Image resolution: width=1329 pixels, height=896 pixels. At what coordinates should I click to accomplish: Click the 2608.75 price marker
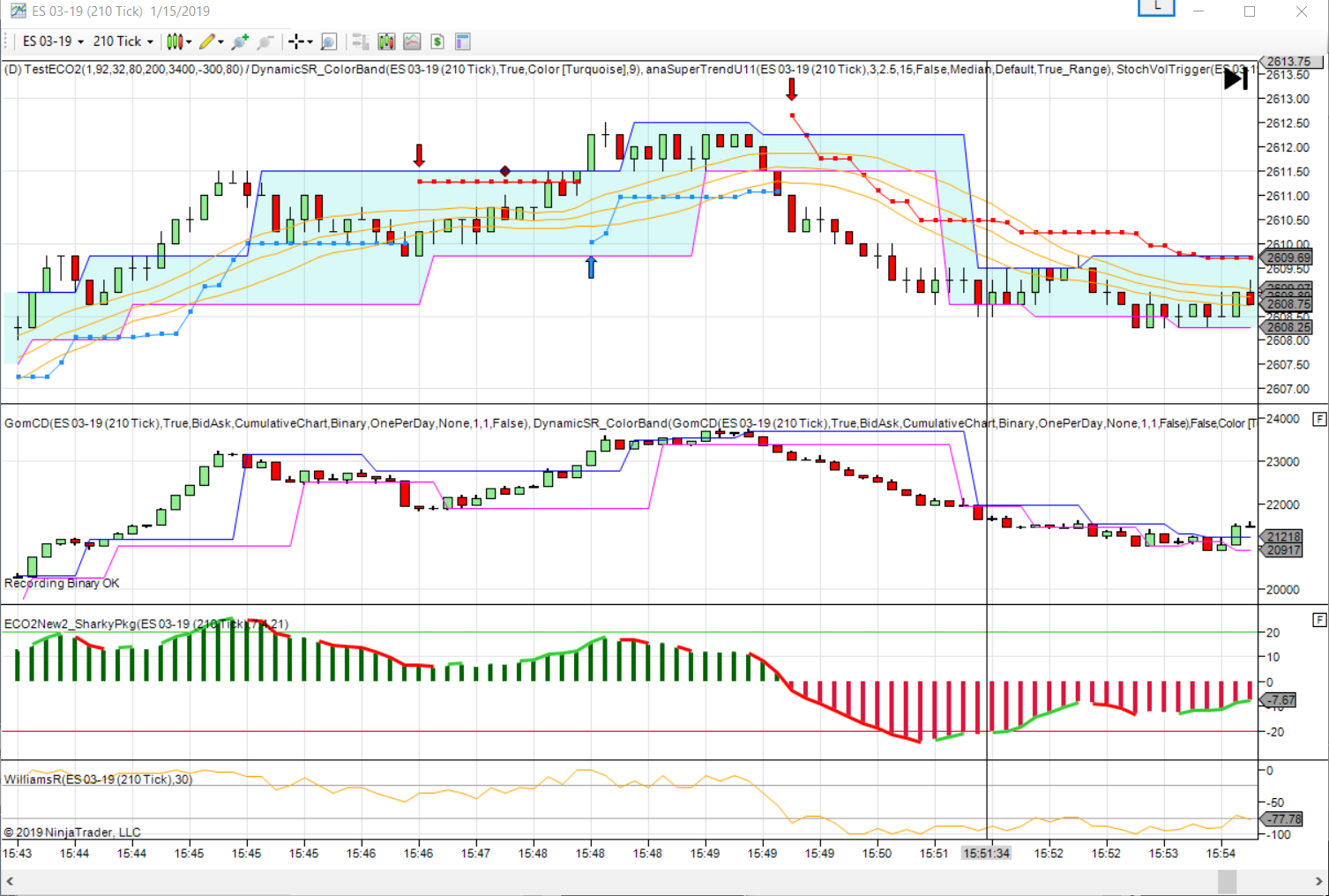(1288, 304)
